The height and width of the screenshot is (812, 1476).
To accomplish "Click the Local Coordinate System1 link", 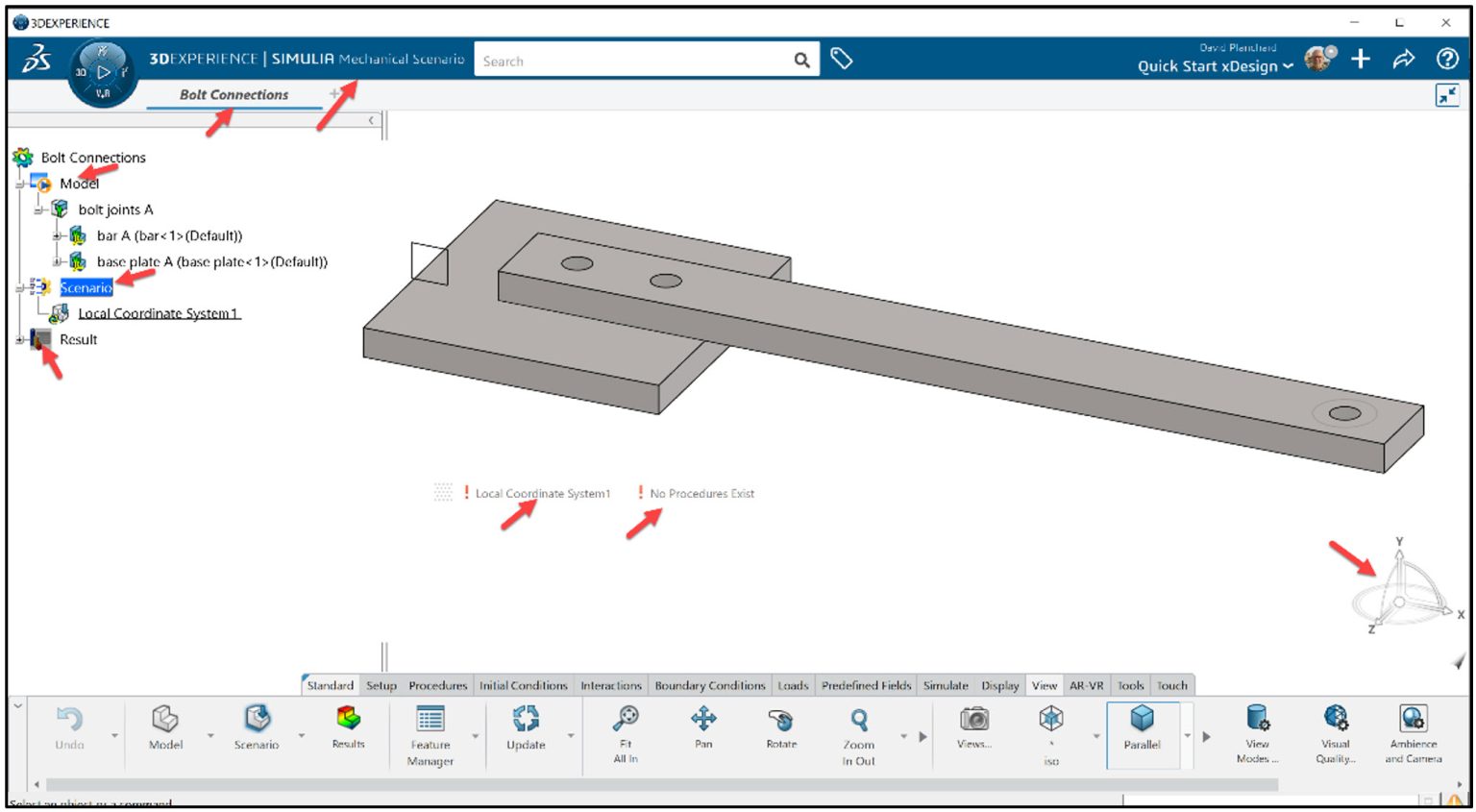I will click(160, 313).
